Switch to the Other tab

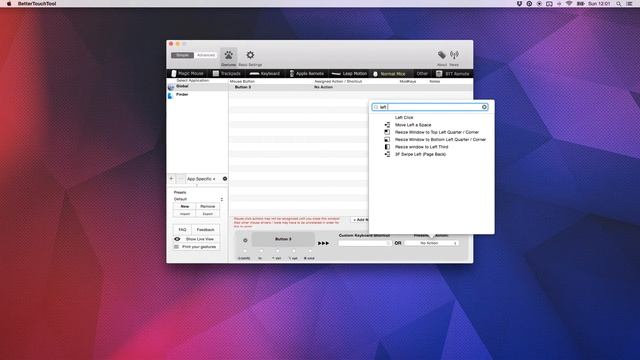point(422,73)
